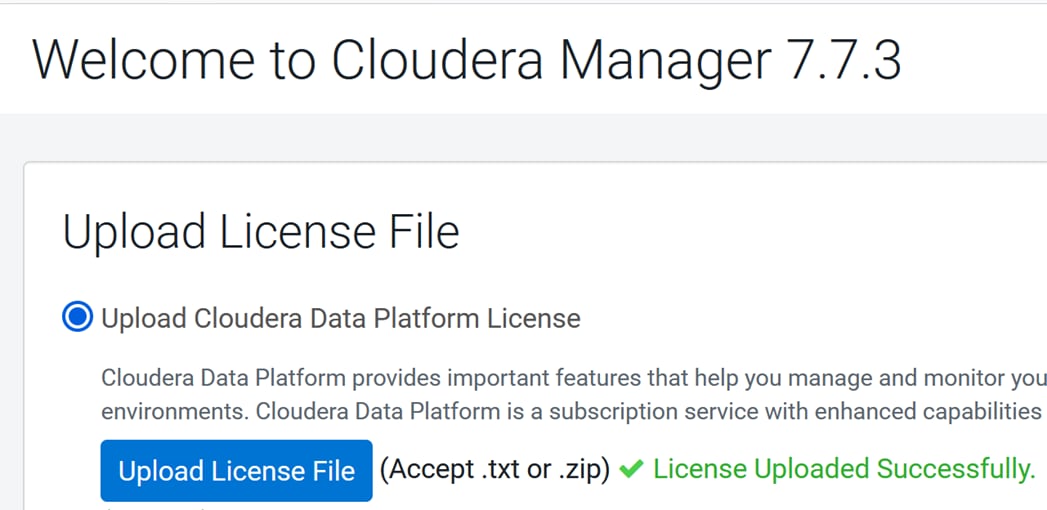Click the '(Accept .txt or .zip)' hint text

coord(495,470)
